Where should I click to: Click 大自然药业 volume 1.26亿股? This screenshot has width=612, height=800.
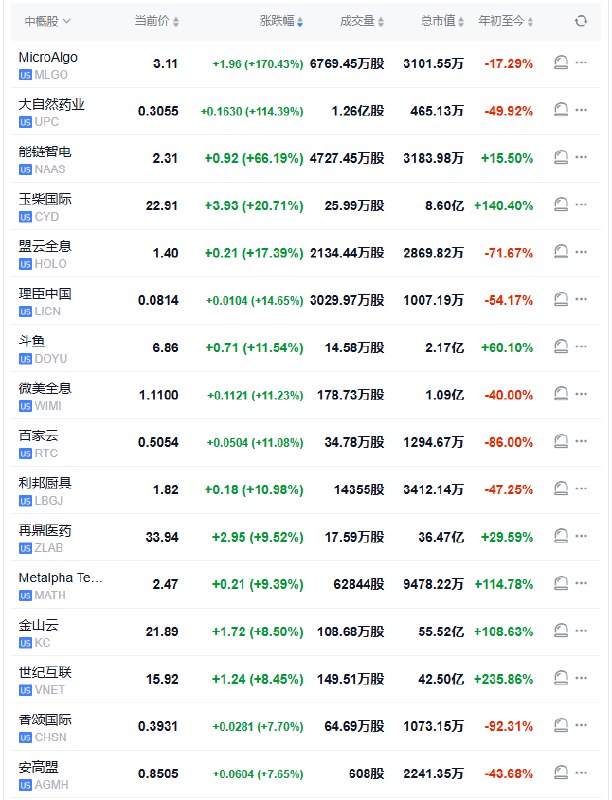[358, 111]
